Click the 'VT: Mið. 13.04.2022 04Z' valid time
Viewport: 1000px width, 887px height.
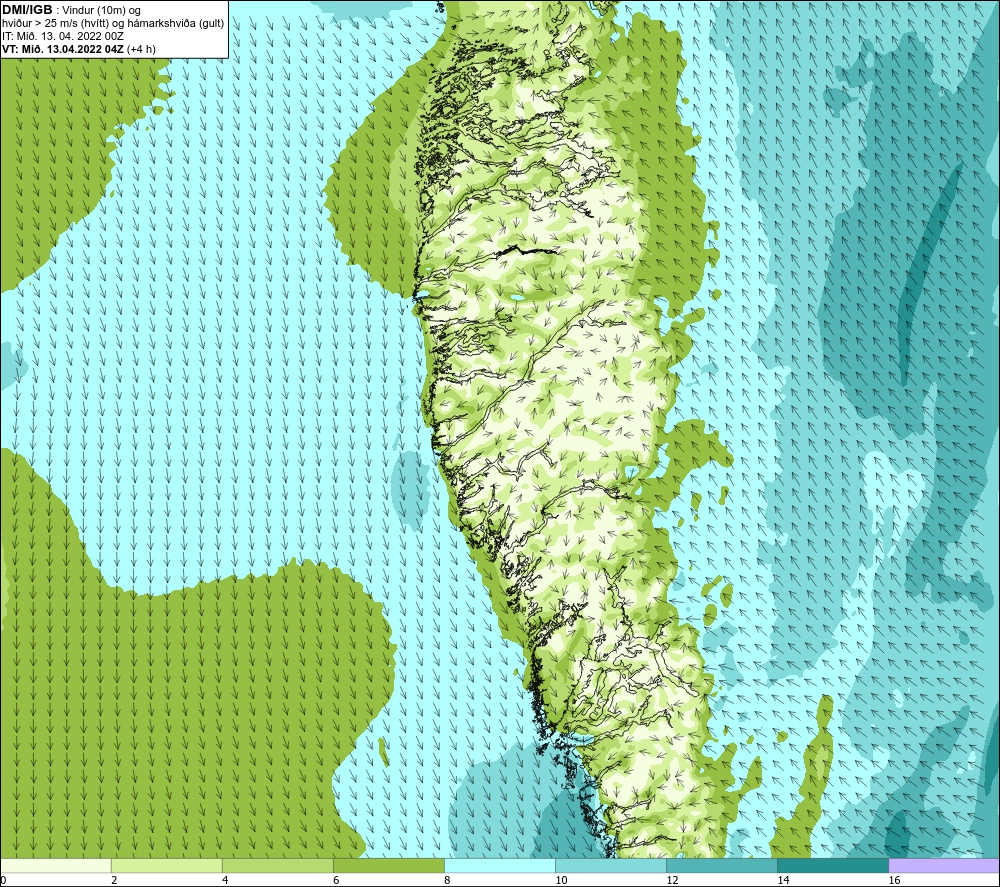point(63,49)
